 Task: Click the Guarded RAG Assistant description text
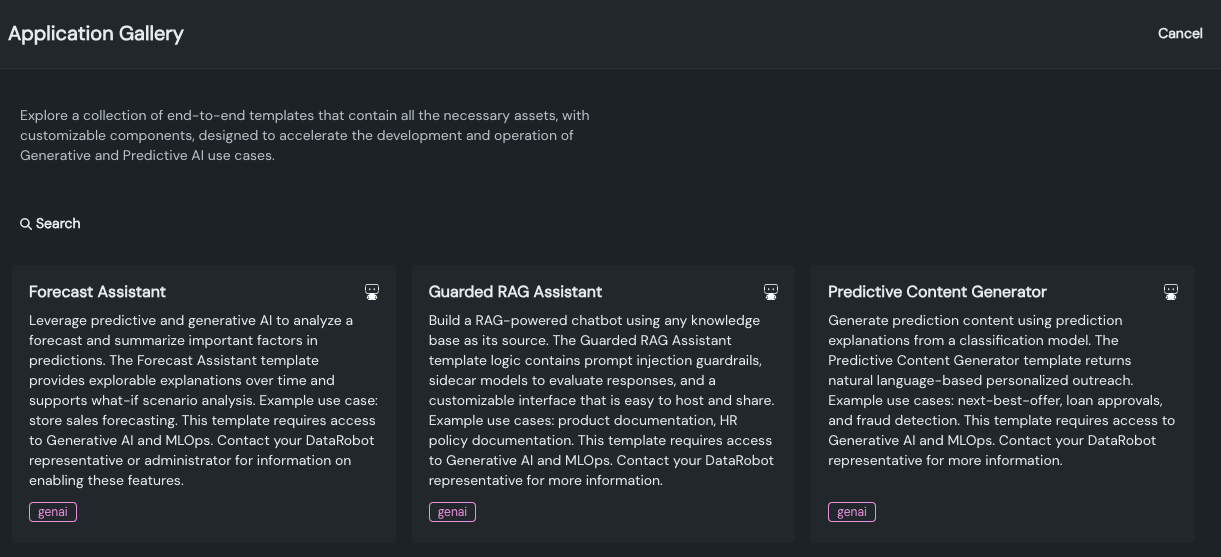pyautogui.click(x=601, y=400)
